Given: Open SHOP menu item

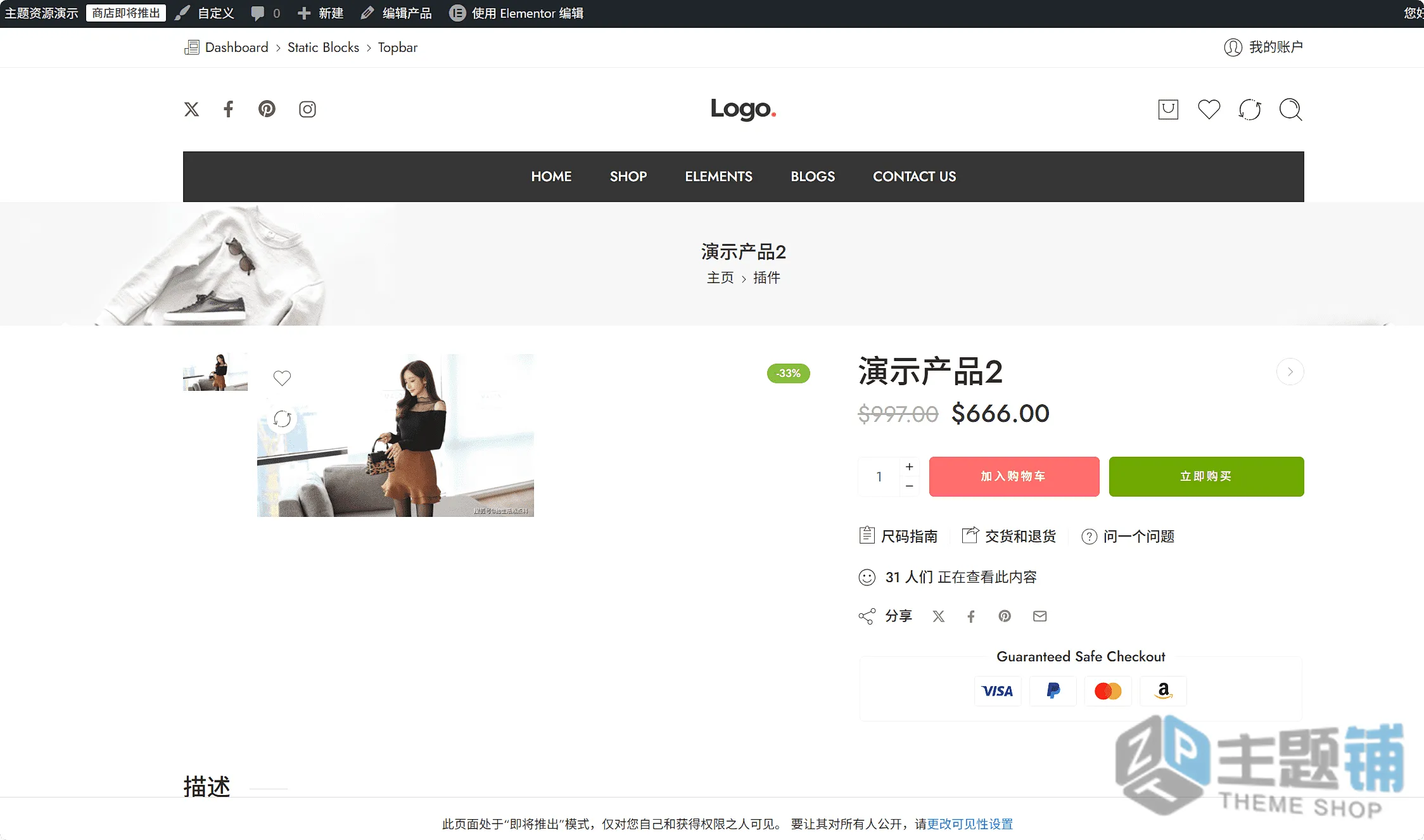Looking at the screenshot, I should [x=628, y=176].
